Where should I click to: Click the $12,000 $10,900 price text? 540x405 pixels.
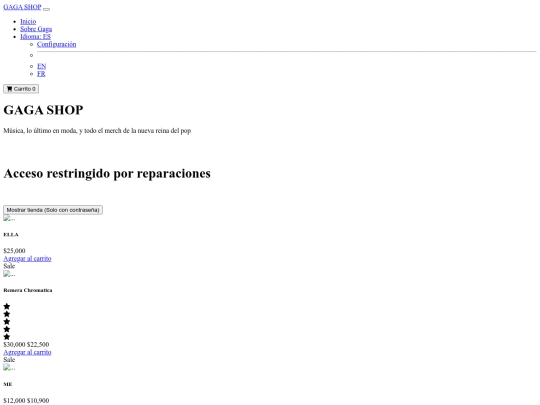point(26,401)
